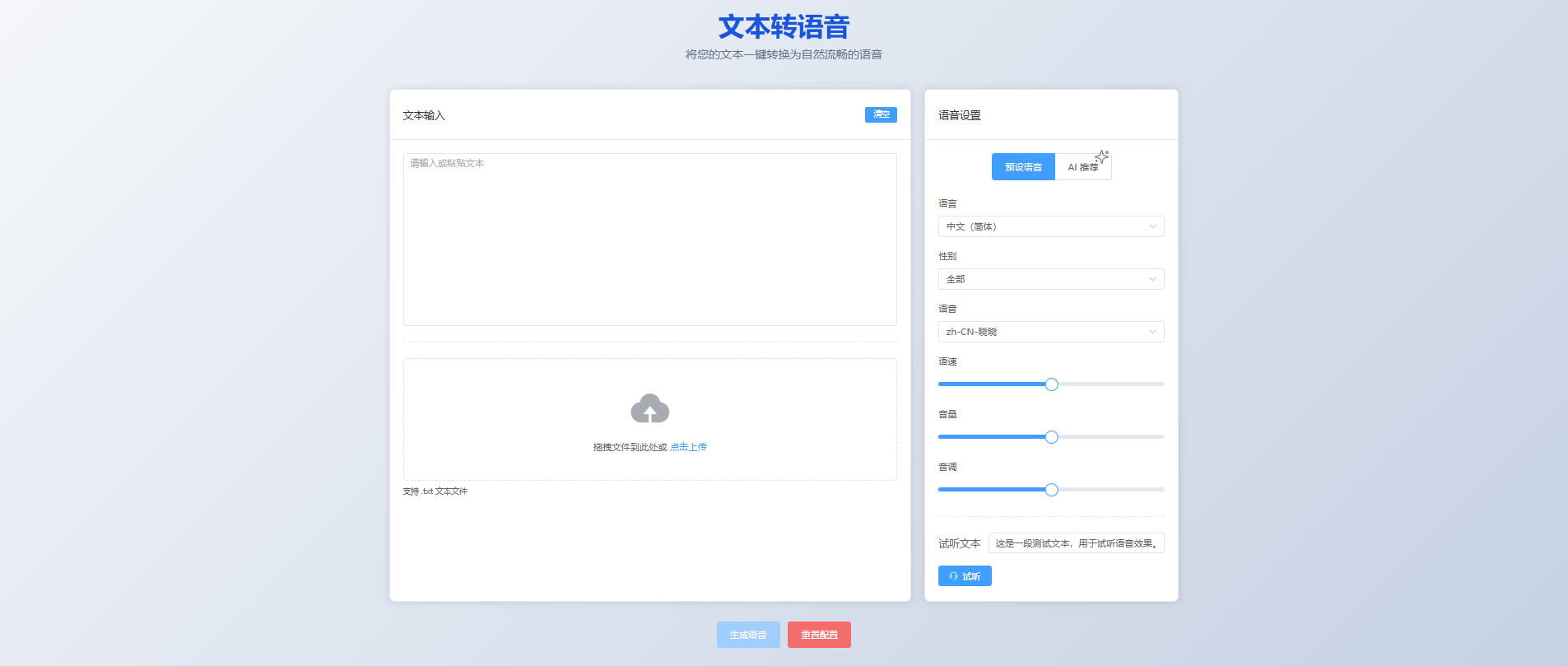Focus the 请输入或粘贴文本 text area
Screen dimensions: 1568x666
click(x=649, y=239)
